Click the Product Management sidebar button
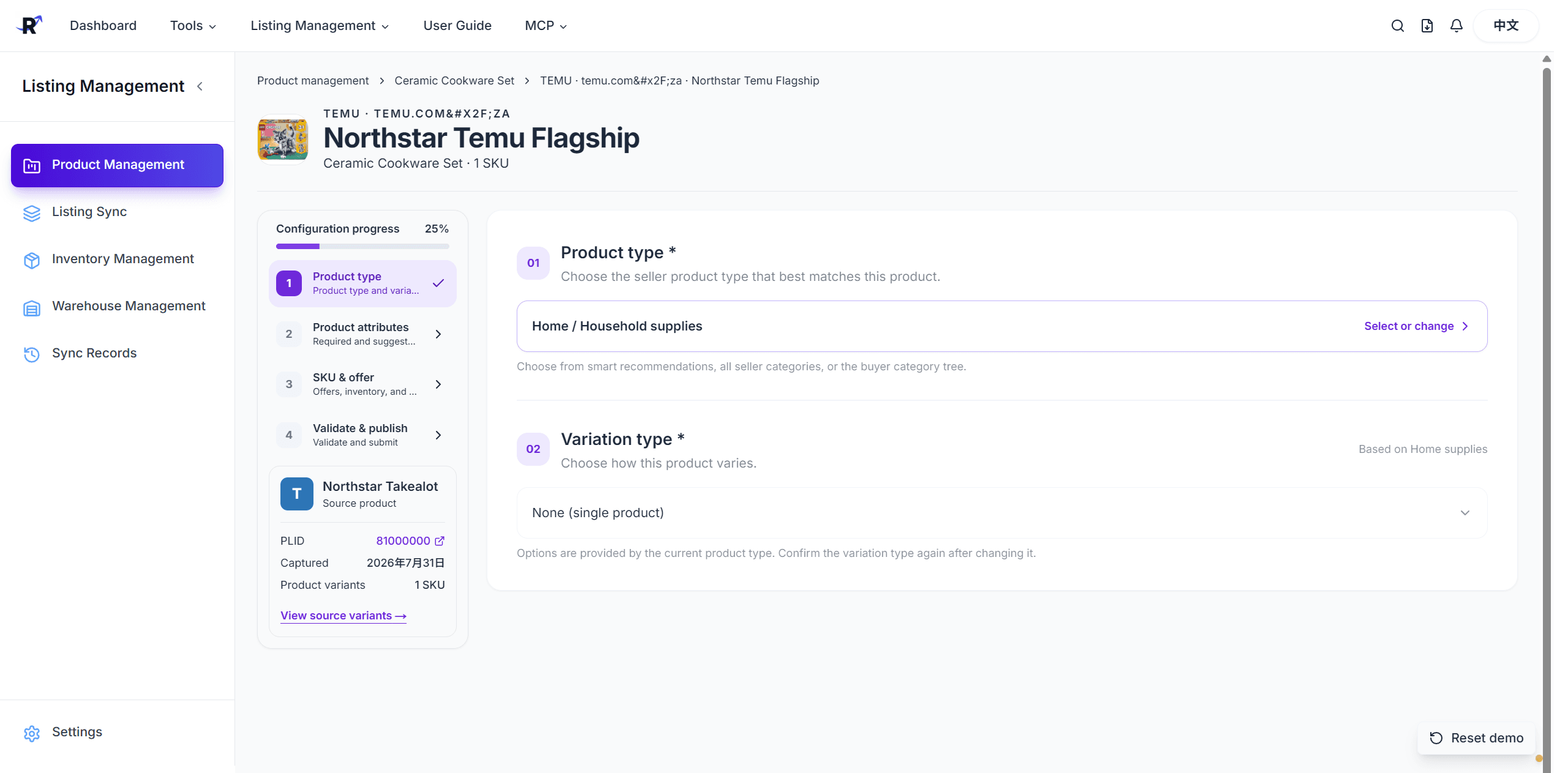Viewport: 1568px width, 773px height. (x=117, y=165)
